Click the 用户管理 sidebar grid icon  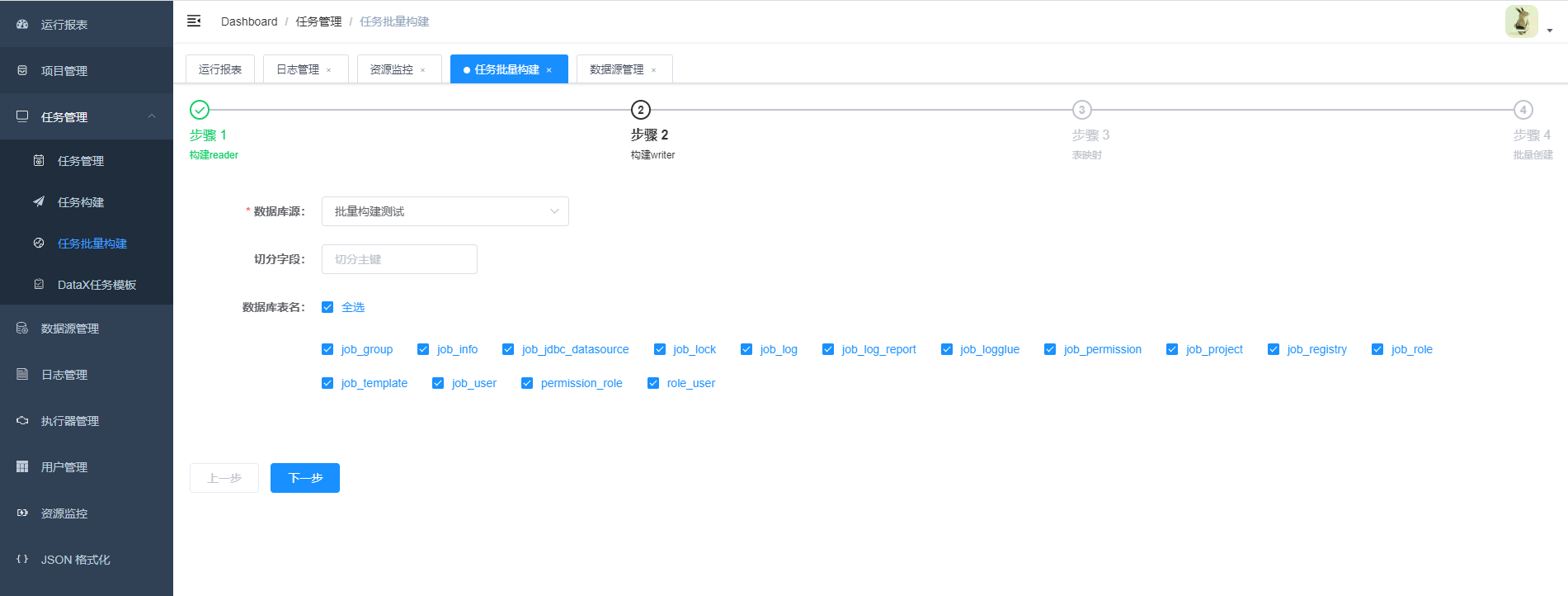coord(22,467)
